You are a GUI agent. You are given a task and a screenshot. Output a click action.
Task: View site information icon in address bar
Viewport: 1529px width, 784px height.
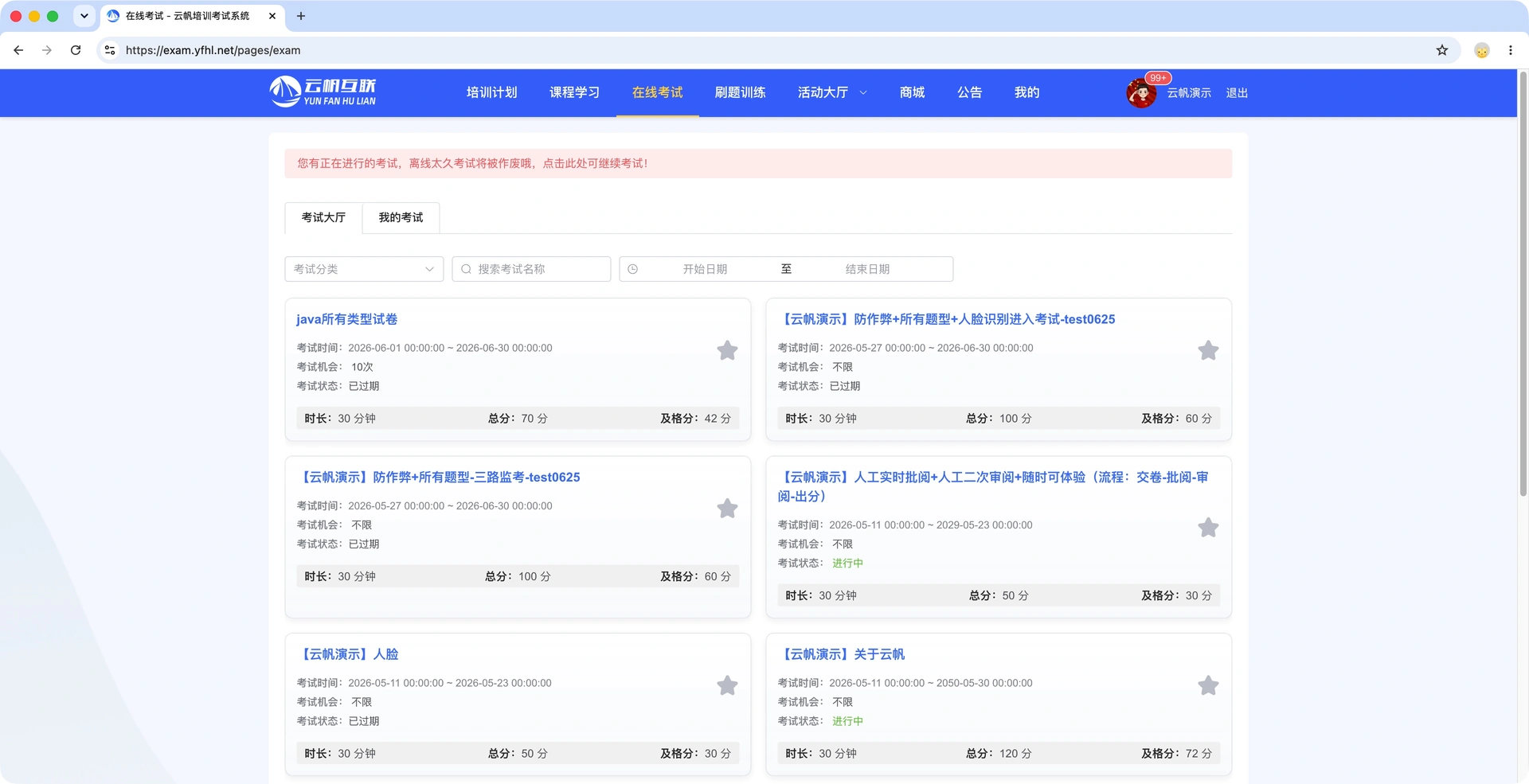110,50
